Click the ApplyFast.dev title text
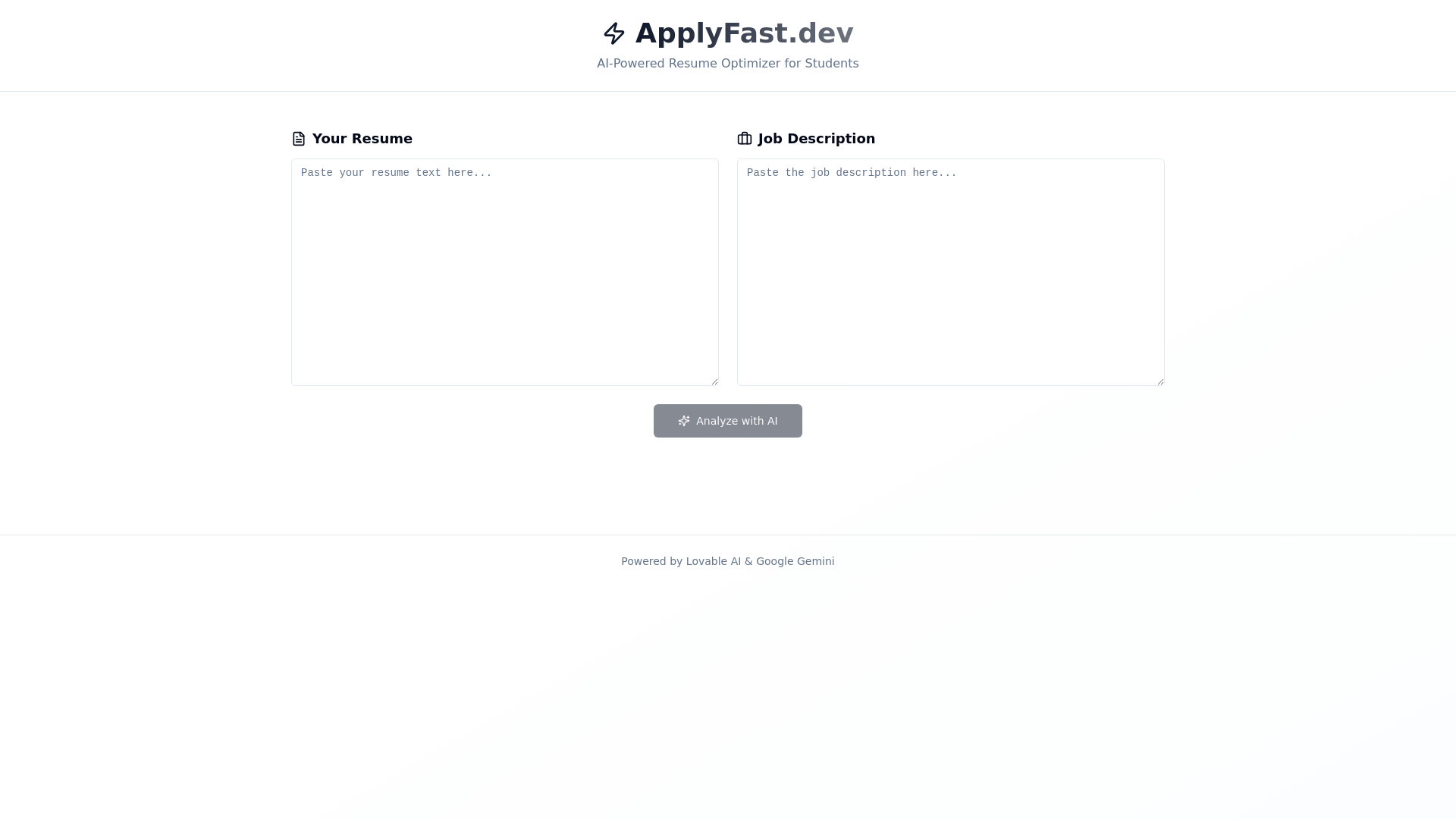Screen dimensions: 1456x819 745,33
